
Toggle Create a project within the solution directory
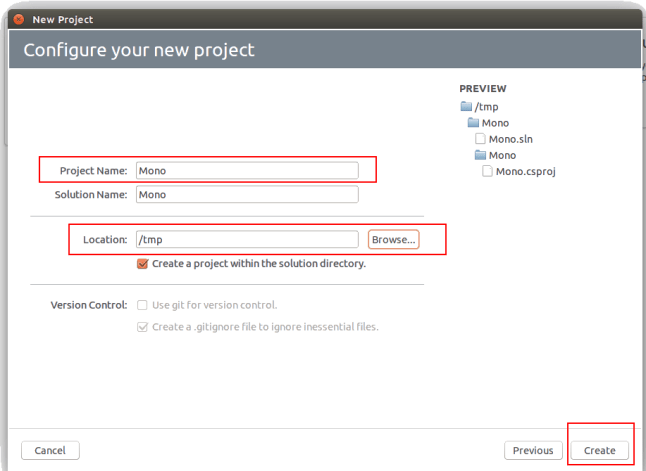click(x=143, y=264)
